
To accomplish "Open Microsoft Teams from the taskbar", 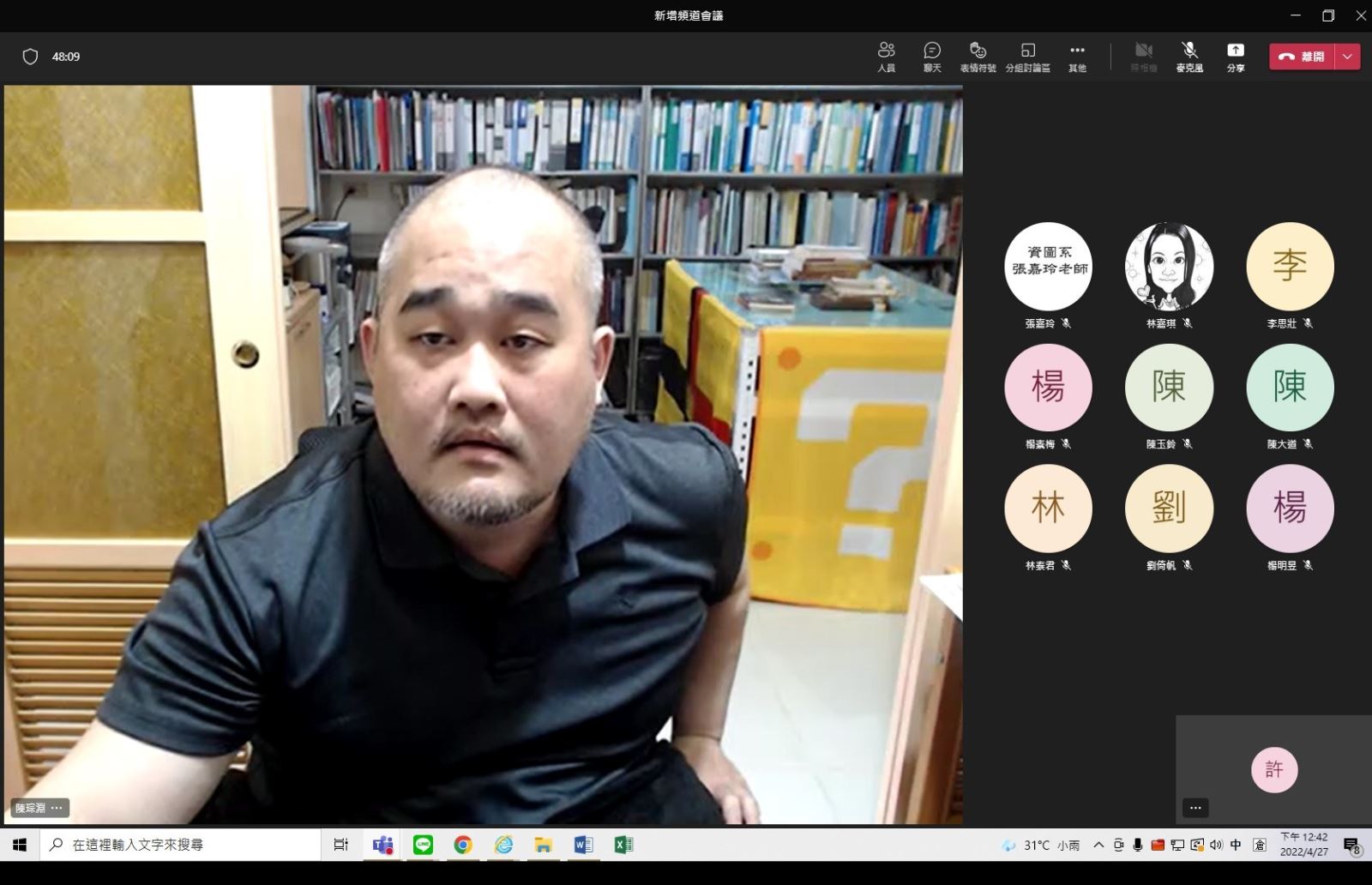I will (x=382, y=845).
